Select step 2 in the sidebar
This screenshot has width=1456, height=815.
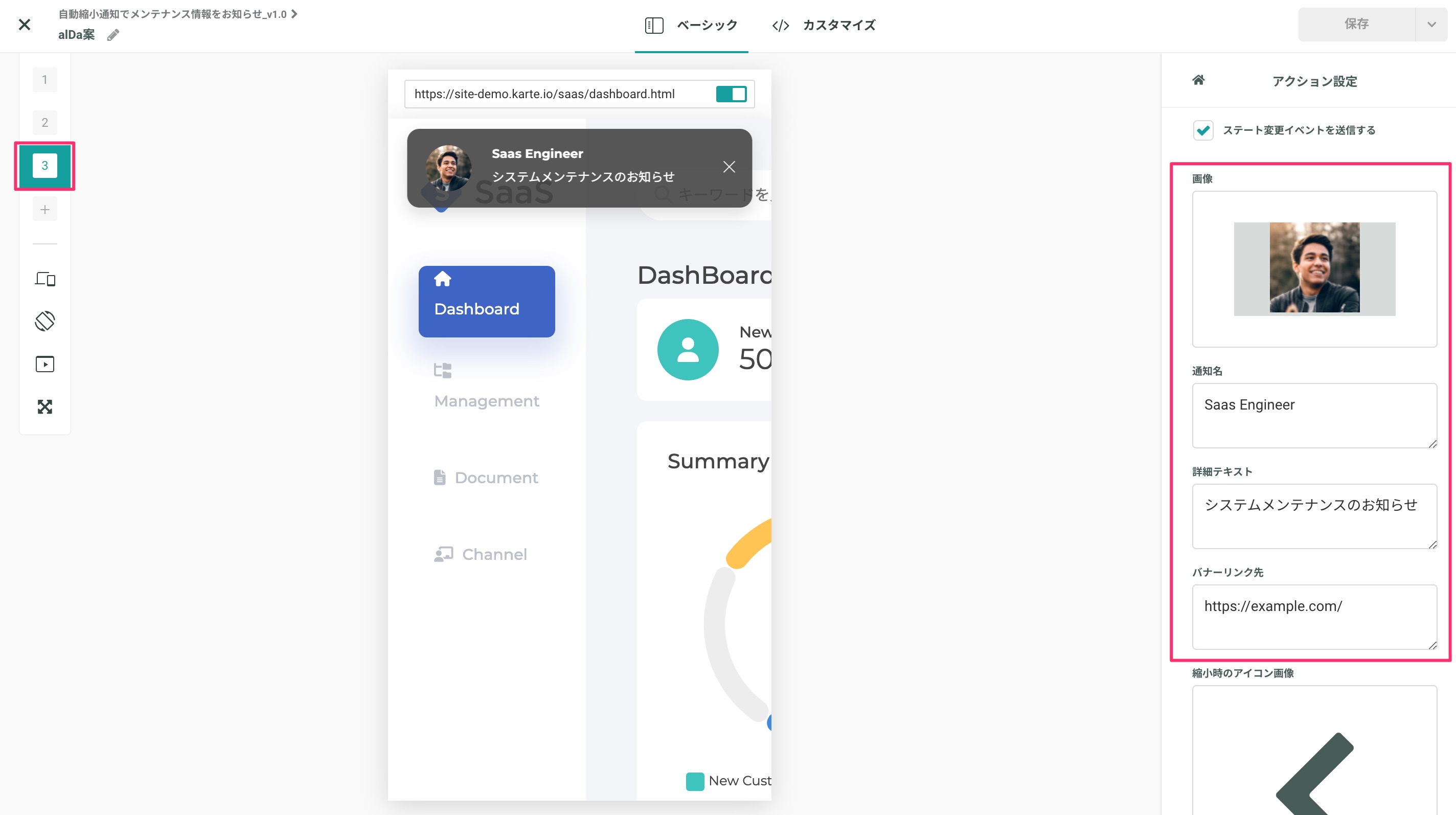click(x=45, y=122)
